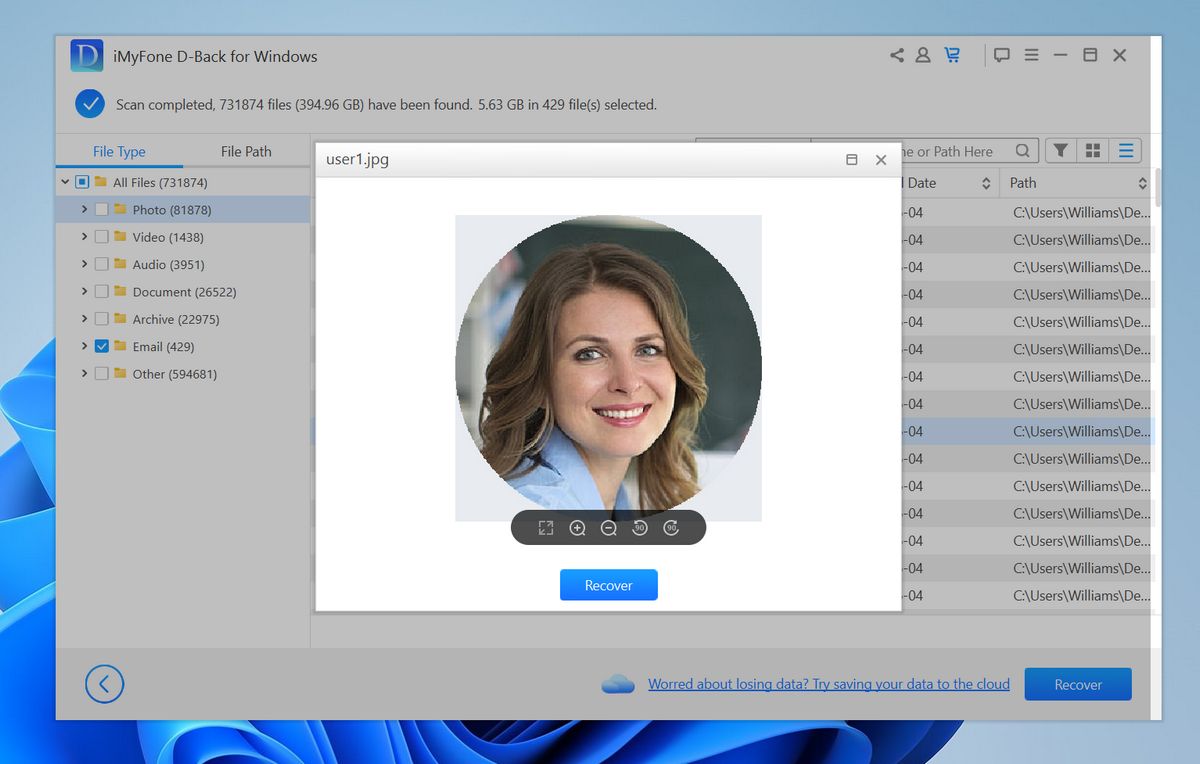Select the All Files (731874) label

tap(160, 183)
